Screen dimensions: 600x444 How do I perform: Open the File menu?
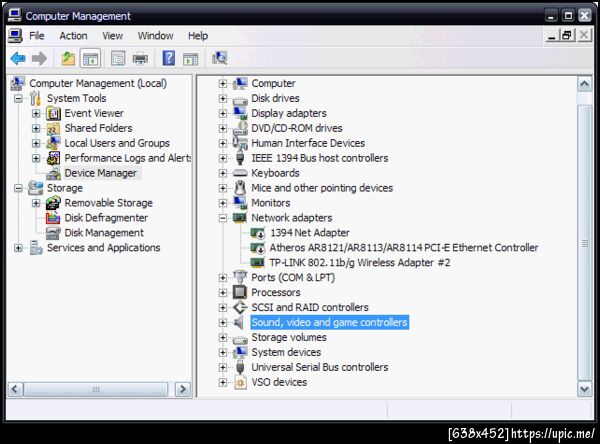coord(37,36)
